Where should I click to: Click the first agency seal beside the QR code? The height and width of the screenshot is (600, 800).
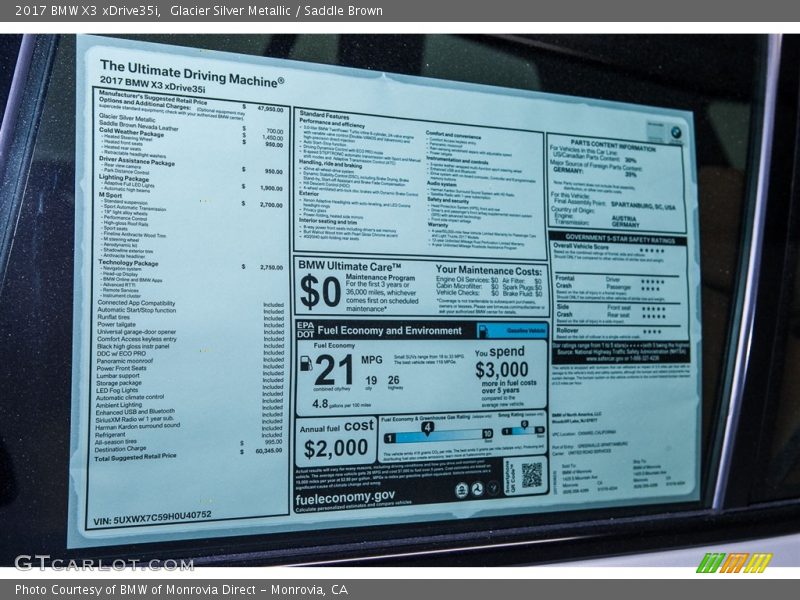461,490
